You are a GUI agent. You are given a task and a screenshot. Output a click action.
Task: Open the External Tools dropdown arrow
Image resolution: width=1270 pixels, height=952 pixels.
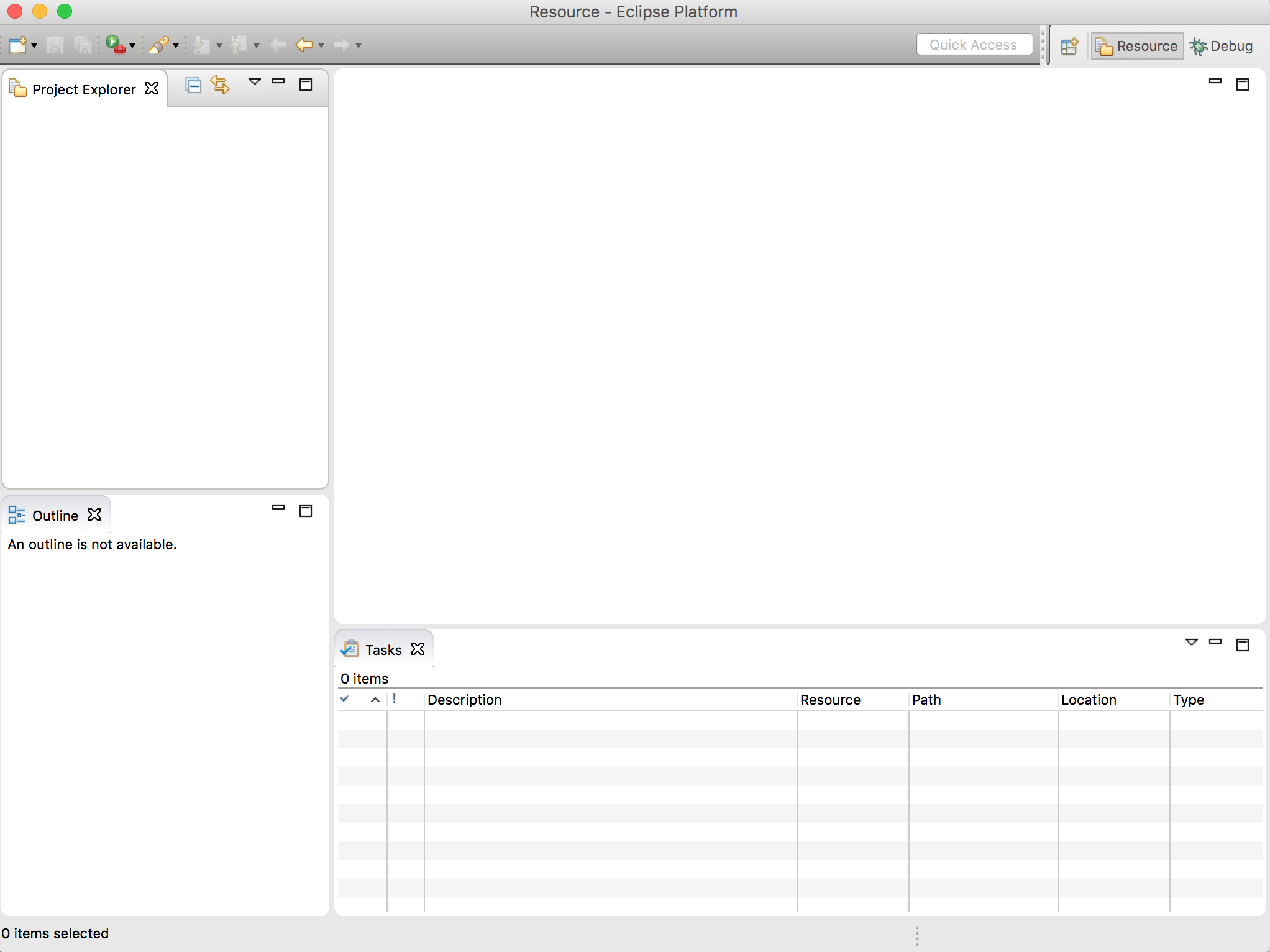(132, 46)
